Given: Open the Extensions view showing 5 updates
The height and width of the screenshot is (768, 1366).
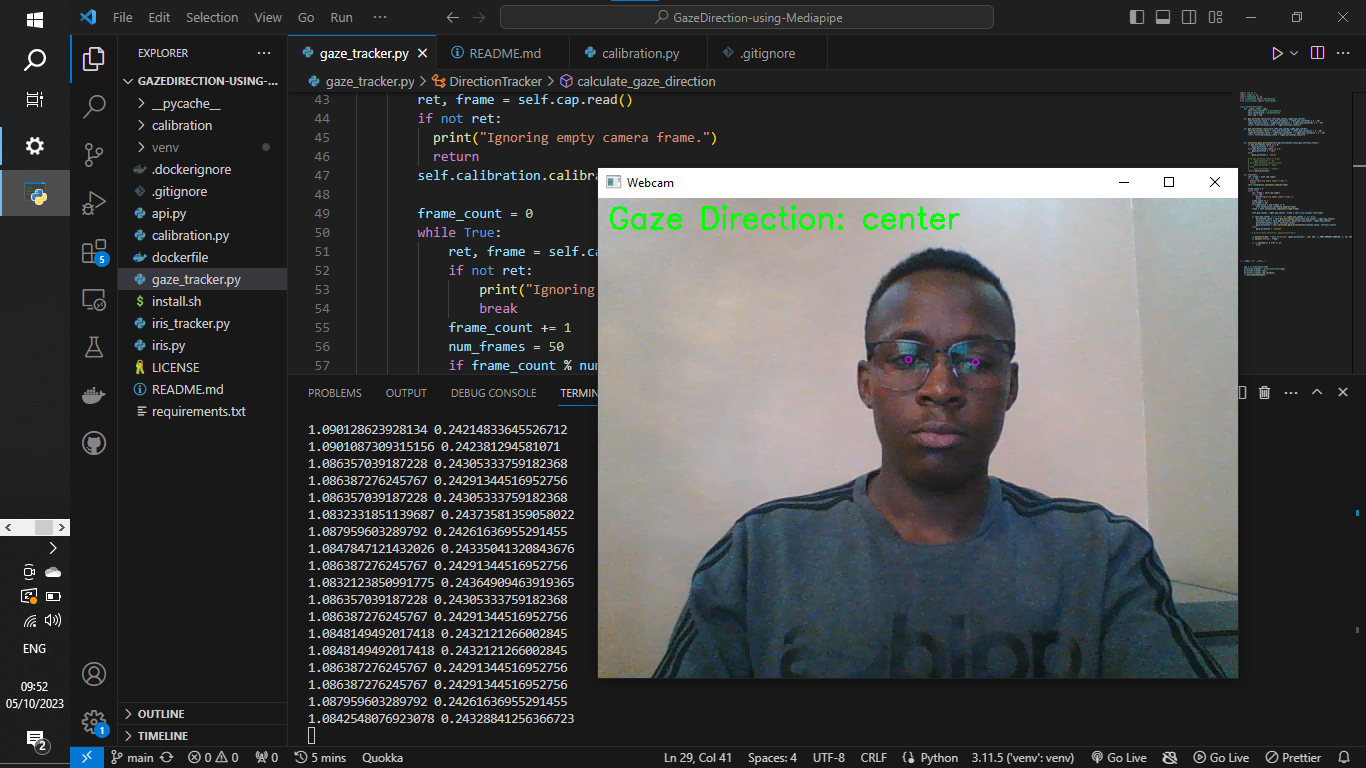Looking at the screenshot, I should [93, 251].
